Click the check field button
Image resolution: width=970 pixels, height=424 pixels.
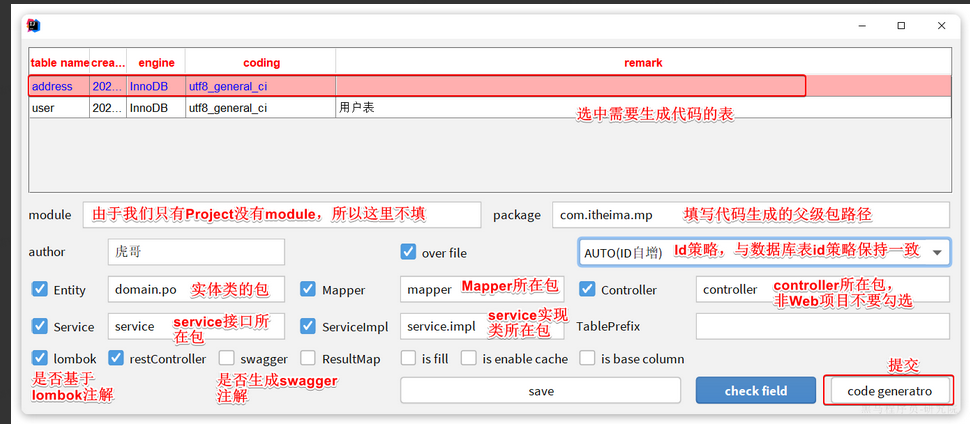pos(756,391)
